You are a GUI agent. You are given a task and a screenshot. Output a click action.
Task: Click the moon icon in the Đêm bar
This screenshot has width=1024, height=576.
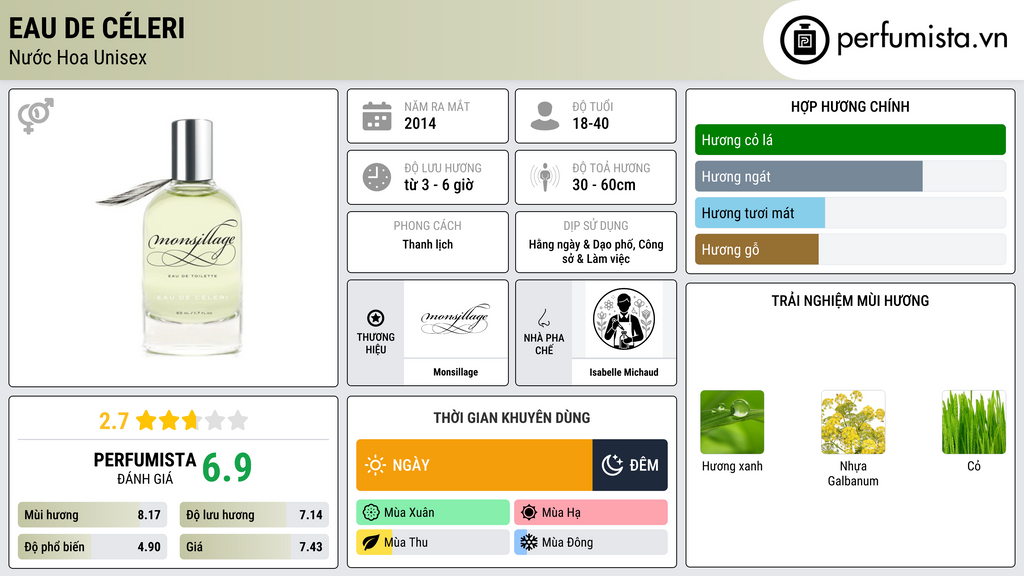click(x=612, y=465)
